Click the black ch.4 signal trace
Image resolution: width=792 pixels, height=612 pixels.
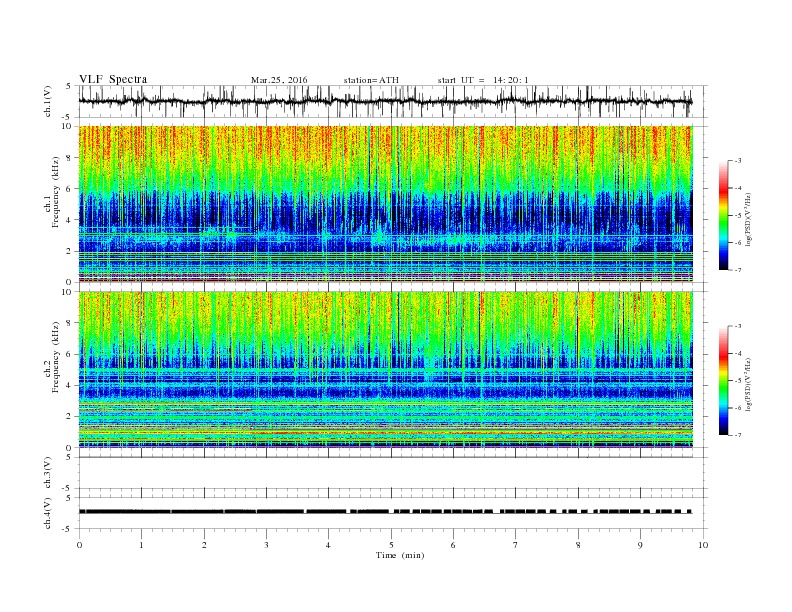click(385, 512)
